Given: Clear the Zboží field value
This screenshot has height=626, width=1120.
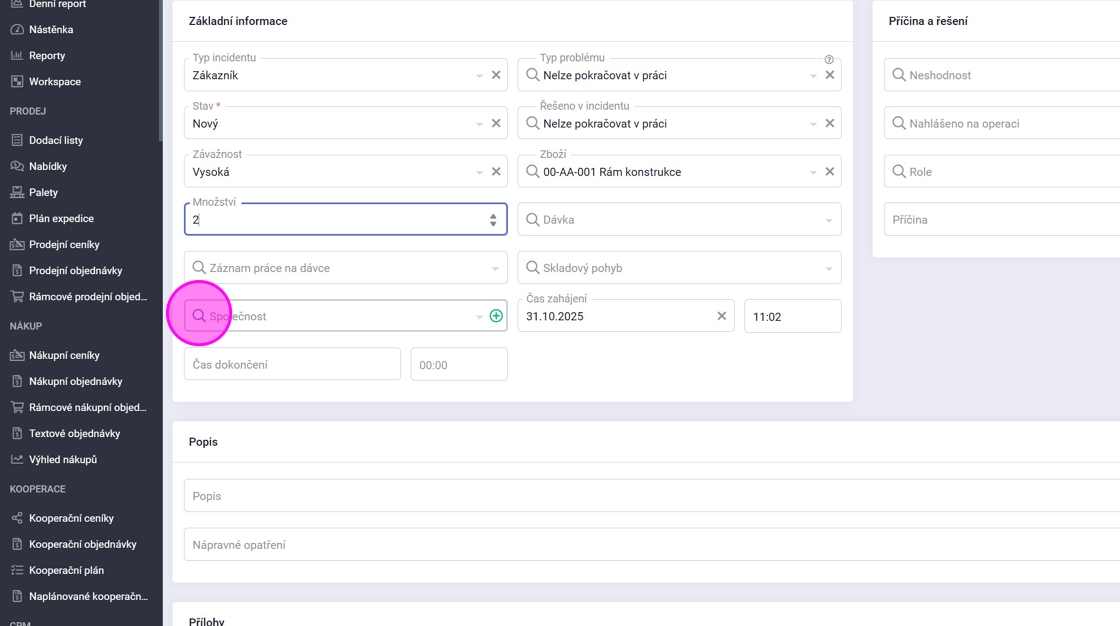Looking at the screenshot, I should 829,172.
